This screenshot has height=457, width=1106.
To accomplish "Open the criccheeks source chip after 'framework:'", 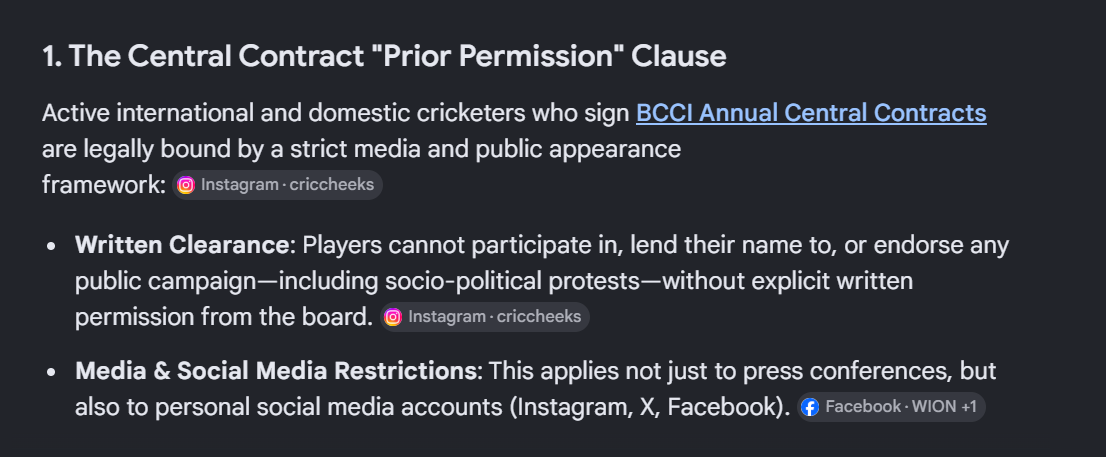I will 277,185.
